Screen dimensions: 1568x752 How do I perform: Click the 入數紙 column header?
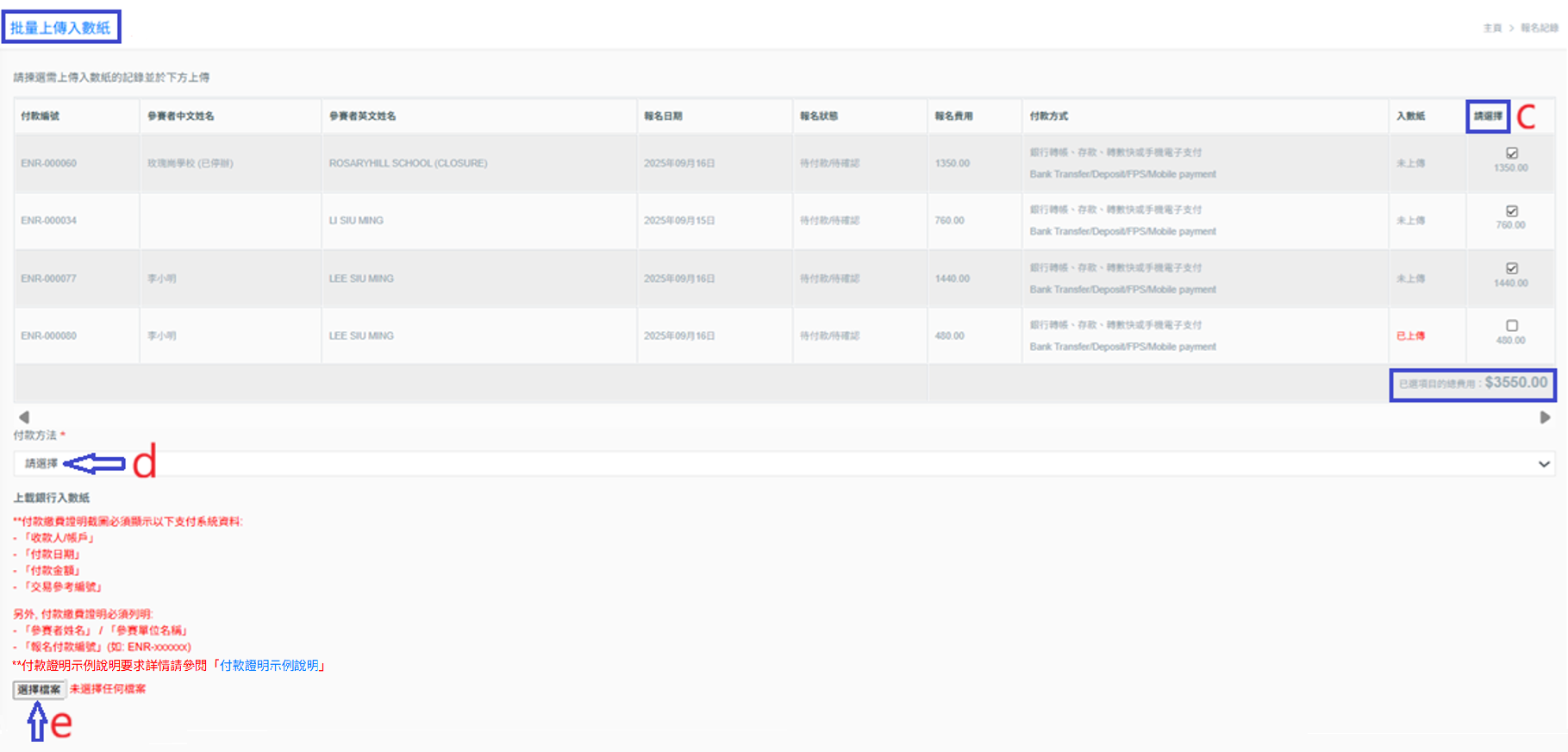click(x=1411, y=116)
